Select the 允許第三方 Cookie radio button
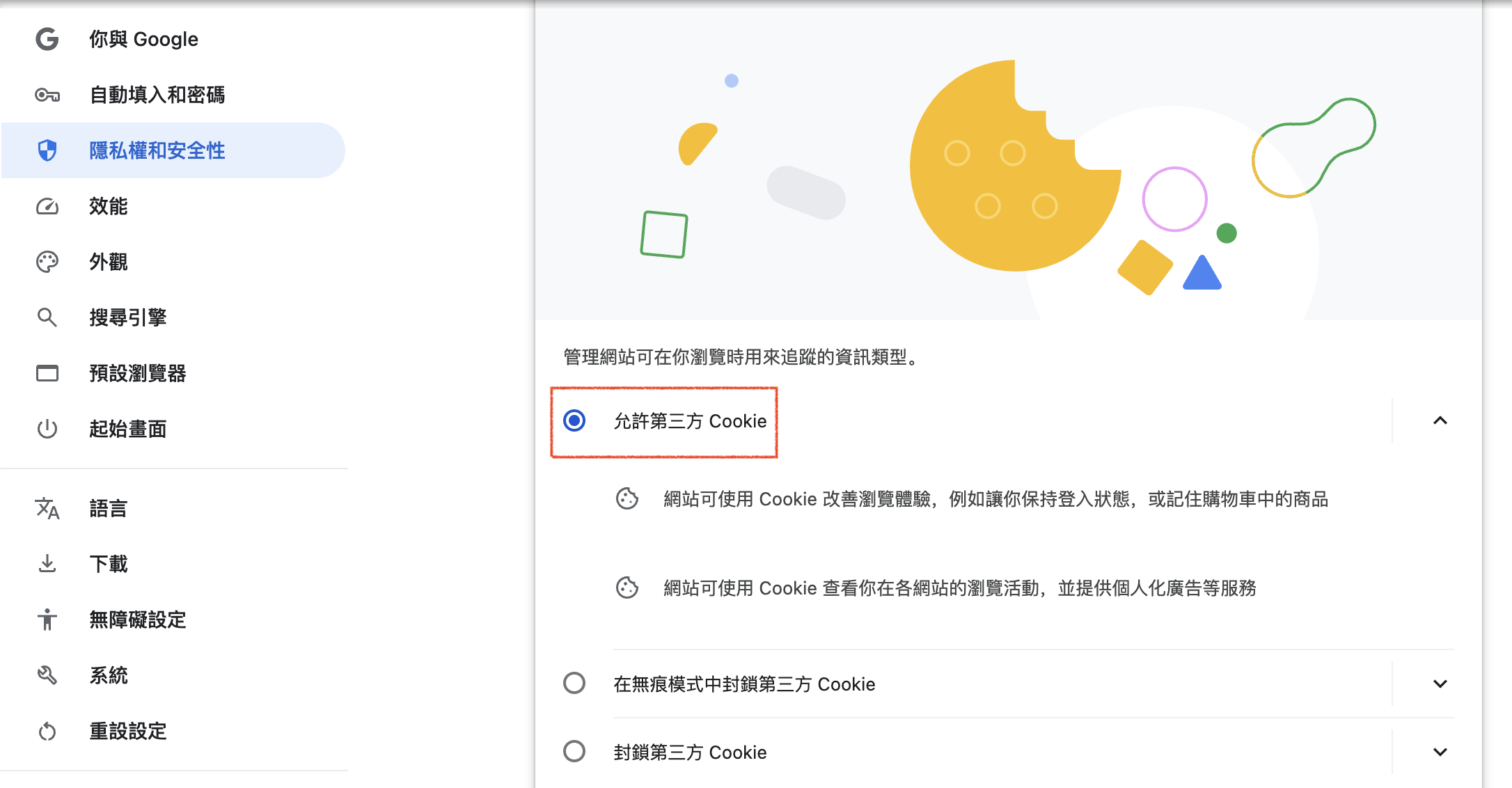This screenshot has width=1512, height=788. point(574,420)
